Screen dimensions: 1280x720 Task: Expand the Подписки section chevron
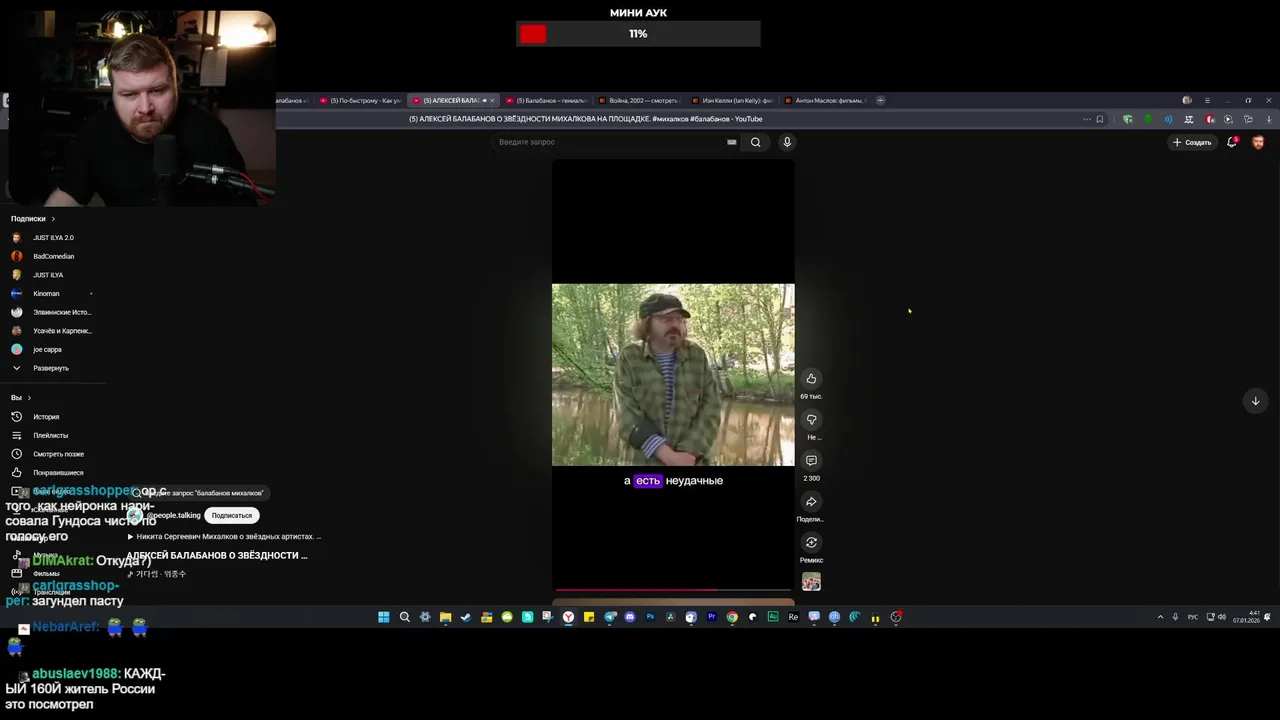click(53, 219)
